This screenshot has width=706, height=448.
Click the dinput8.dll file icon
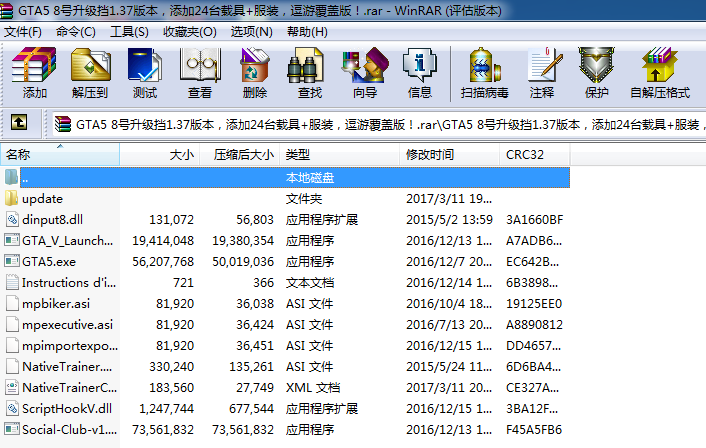[x=11, y=220]
